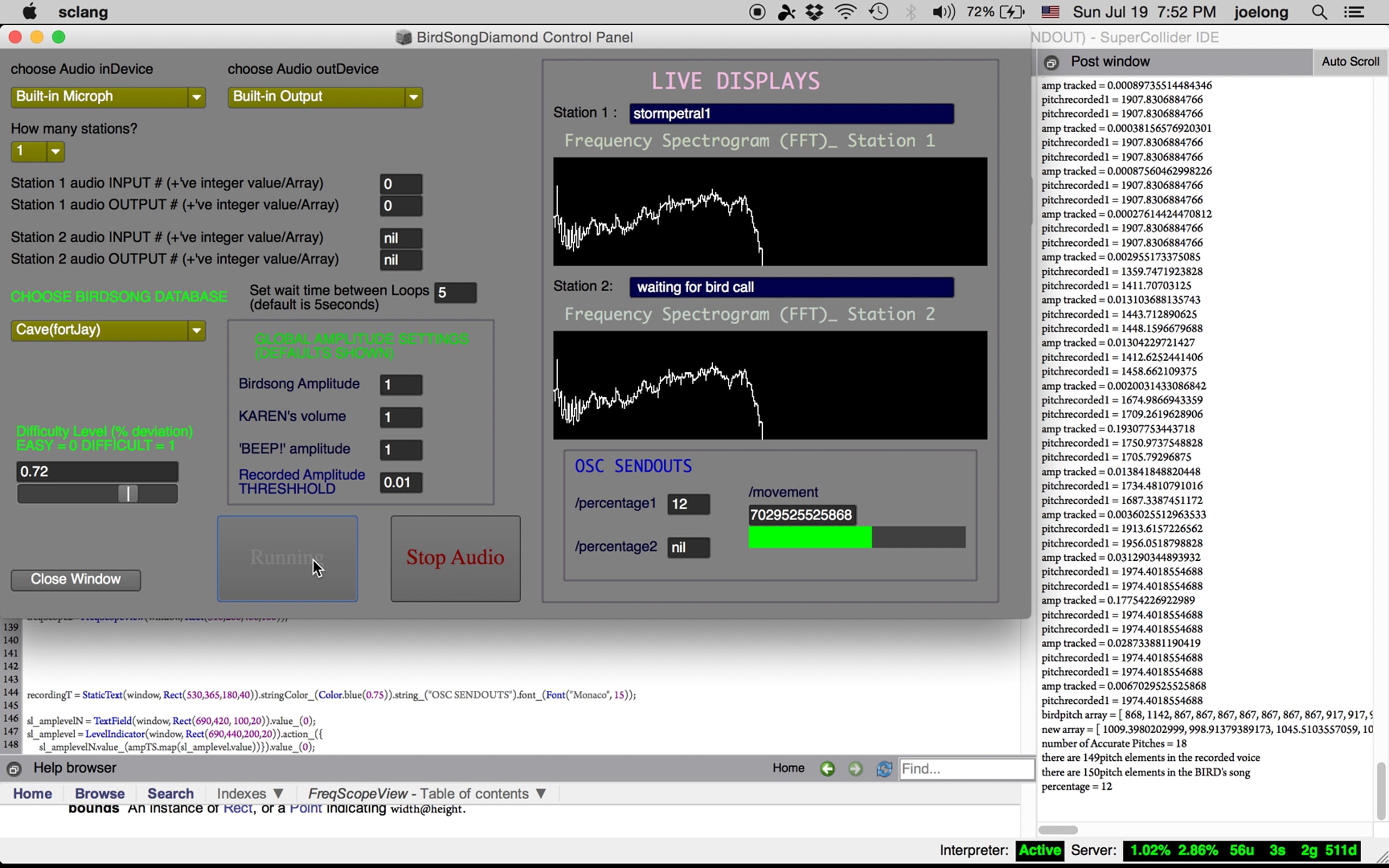Click the Birdsong Amplitude field
This screenshot has height=868, width=1389.
(x=401, y=385)
